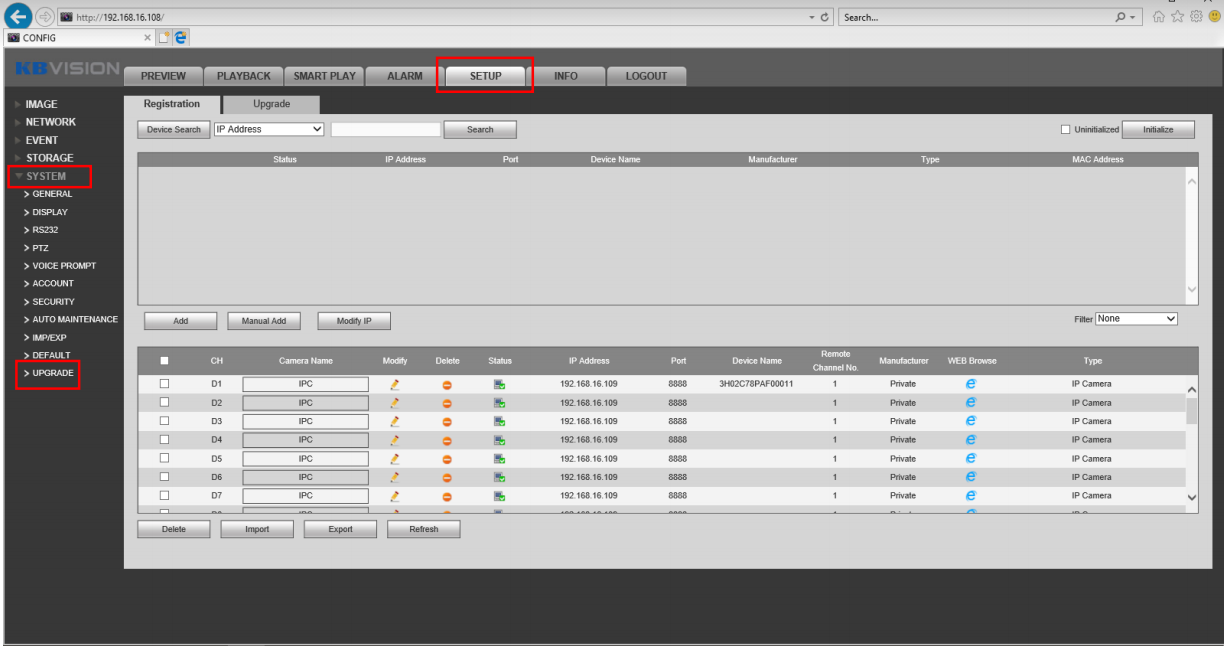Screen dimensions: 1224x646
Task: Switch to the Upgrade tab
Action: pos(271,104)
